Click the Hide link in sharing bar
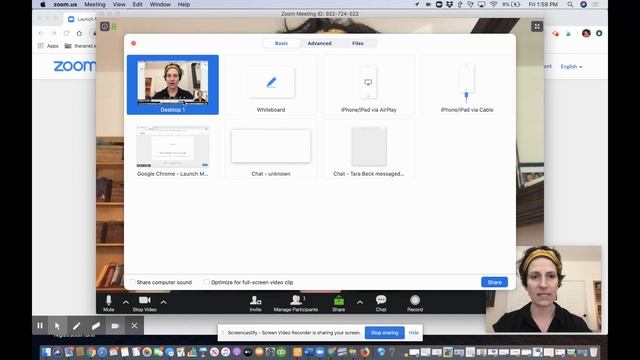Image resolution: width=640 pixels, height=360 pixels. [x=413, y=333]
